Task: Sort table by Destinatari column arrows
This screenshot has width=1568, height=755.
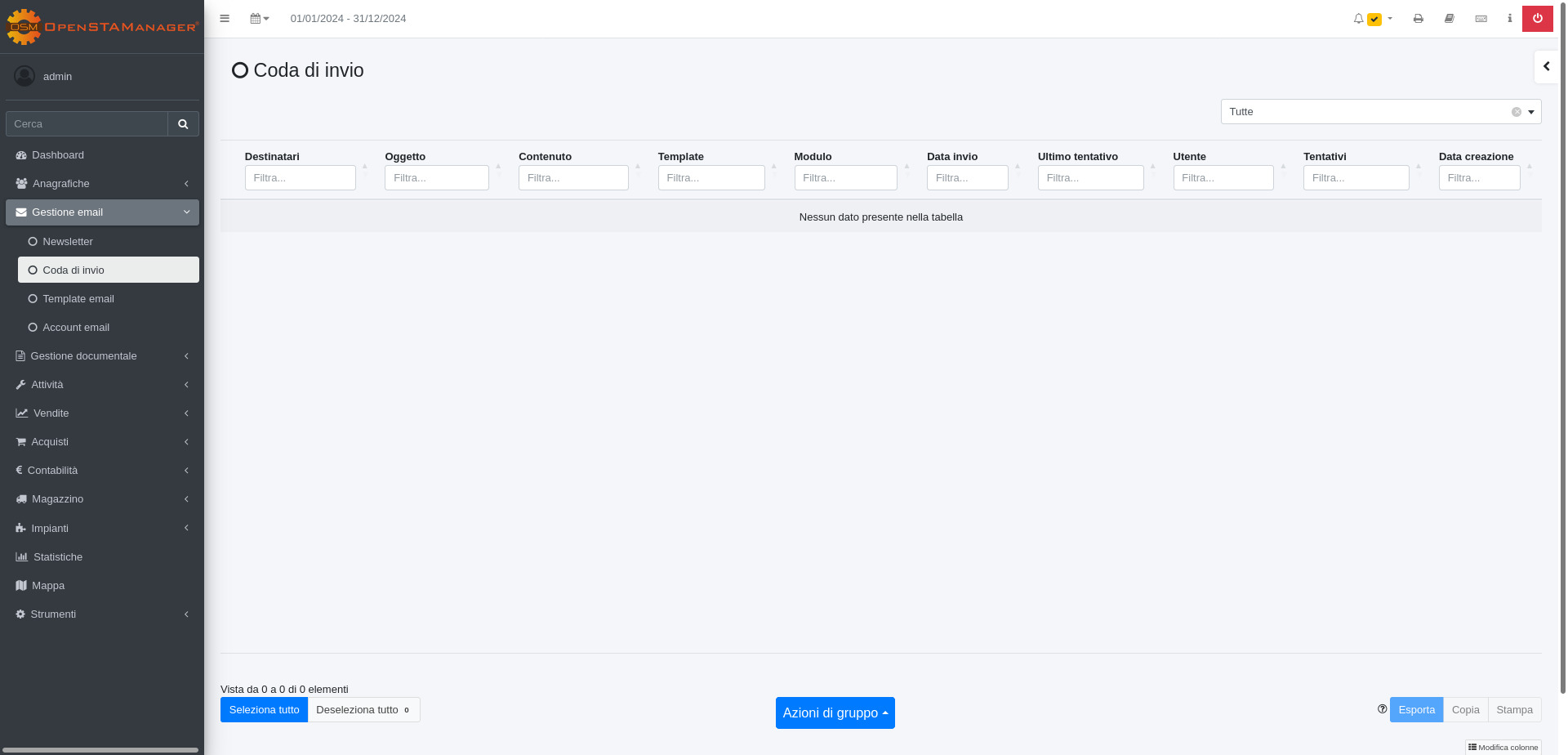Action: click(x=365, y=169)
